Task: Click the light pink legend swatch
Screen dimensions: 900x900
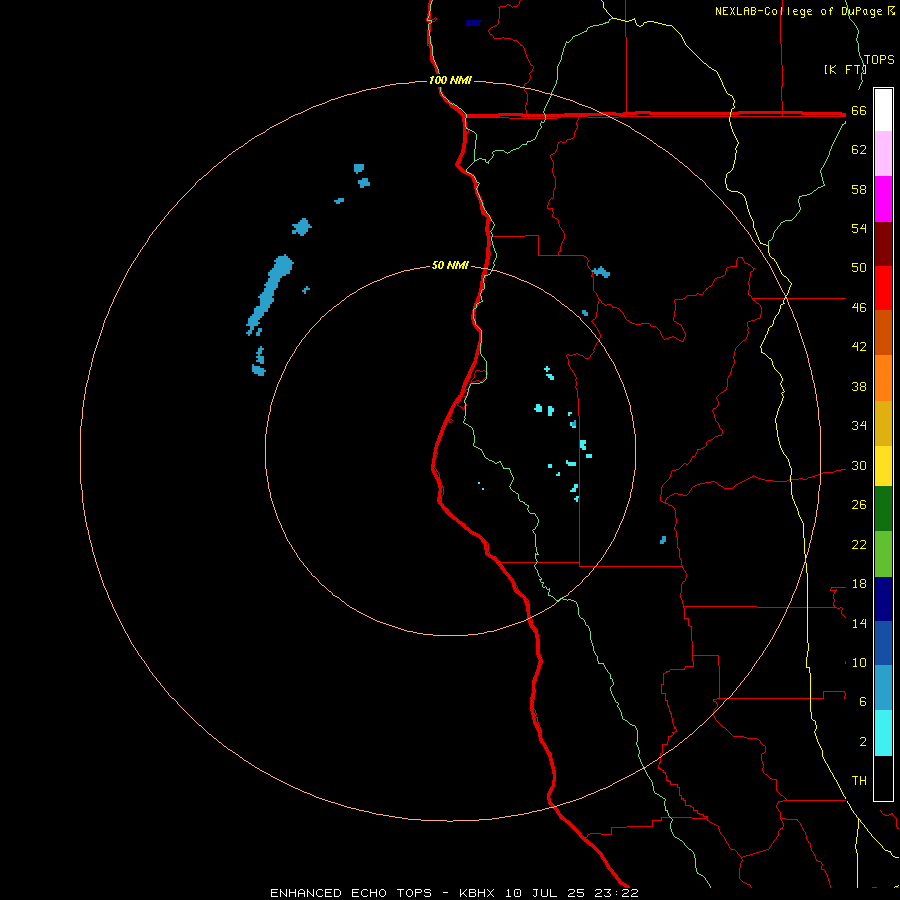Action: pyautogui.click(x=883, y=153)
